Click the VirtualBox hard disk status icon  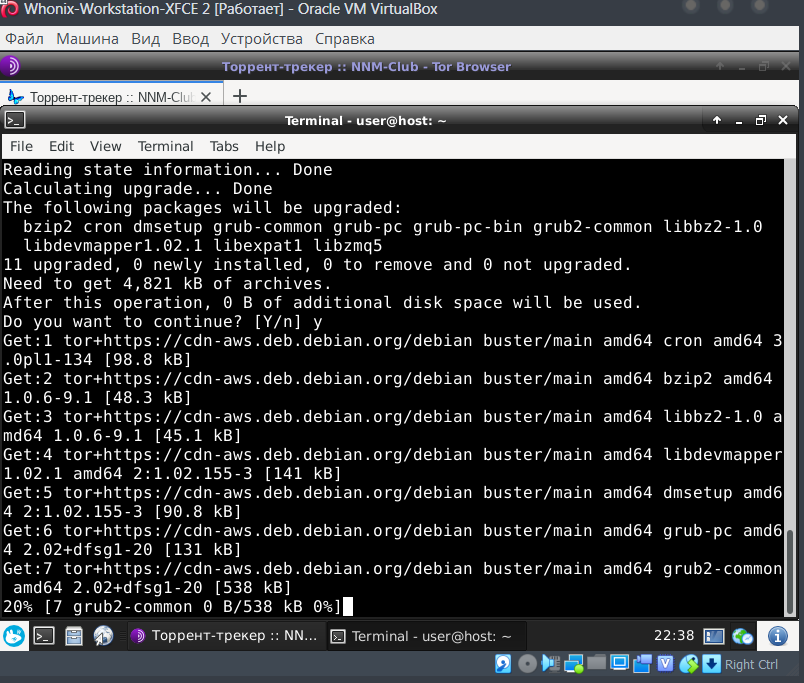coord(504,664)
